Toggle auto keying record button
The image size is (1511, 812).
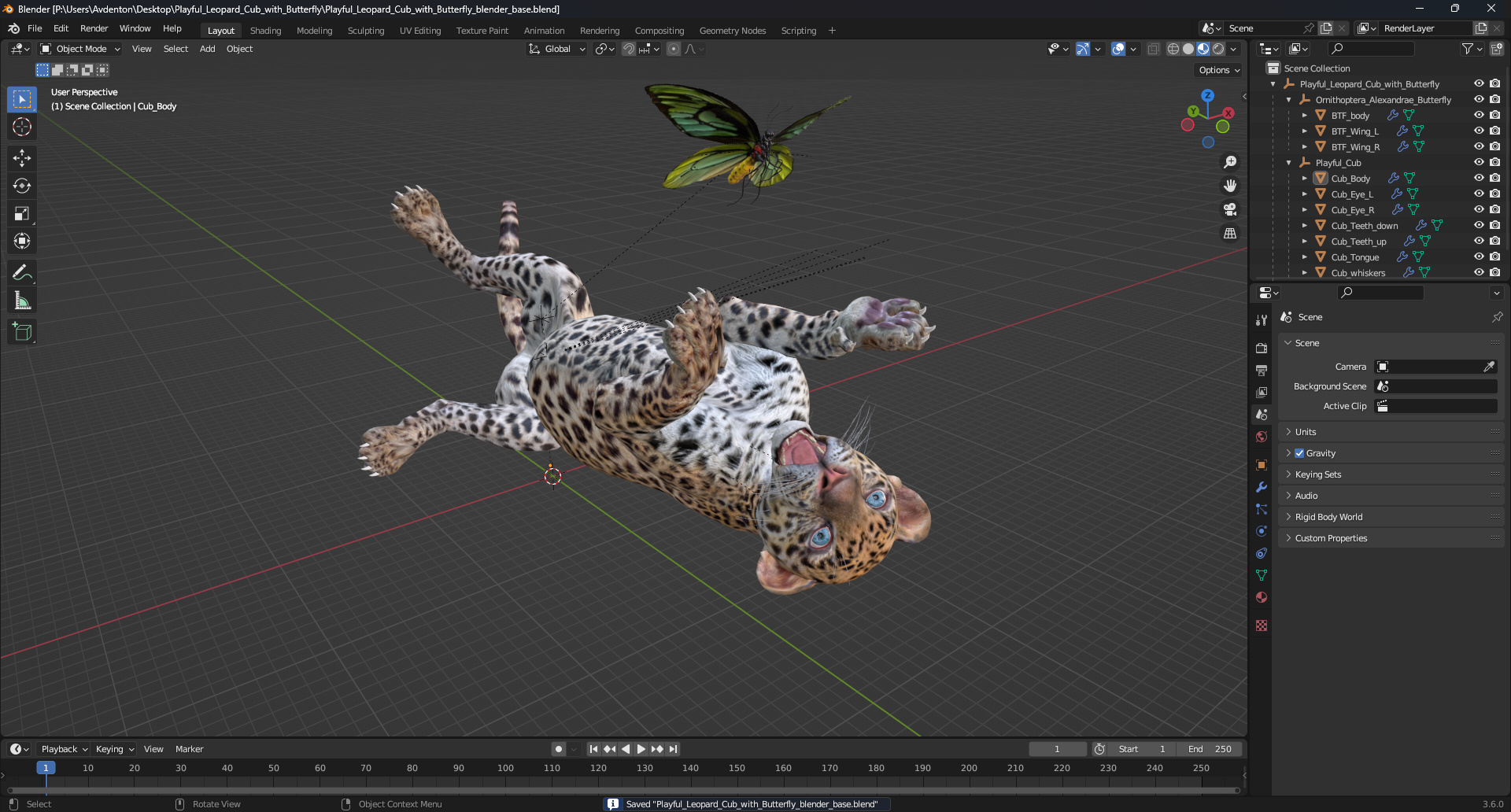click(558, 749)
